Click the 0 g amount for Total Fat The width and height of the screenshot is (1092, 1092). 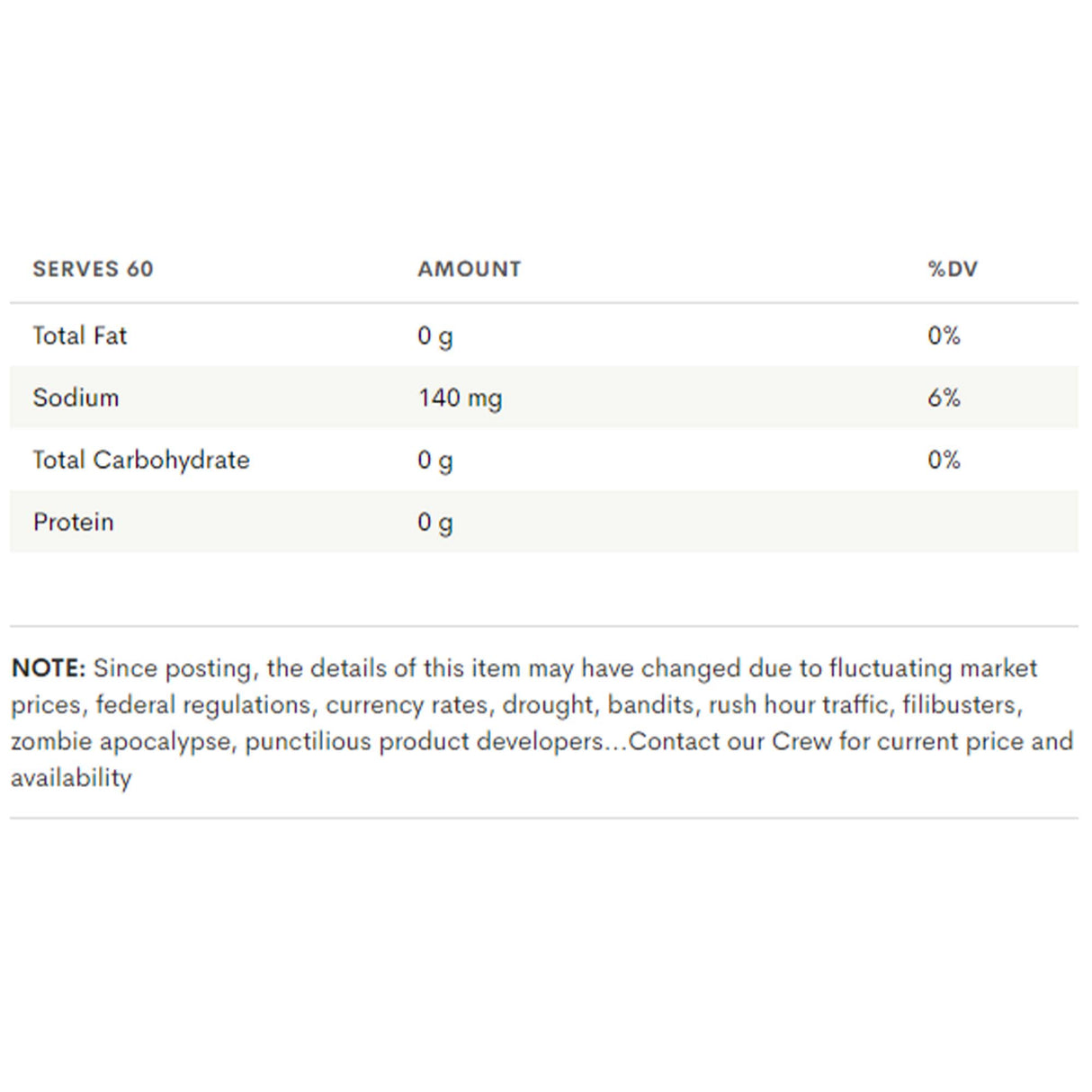click(x=434, y=336)
